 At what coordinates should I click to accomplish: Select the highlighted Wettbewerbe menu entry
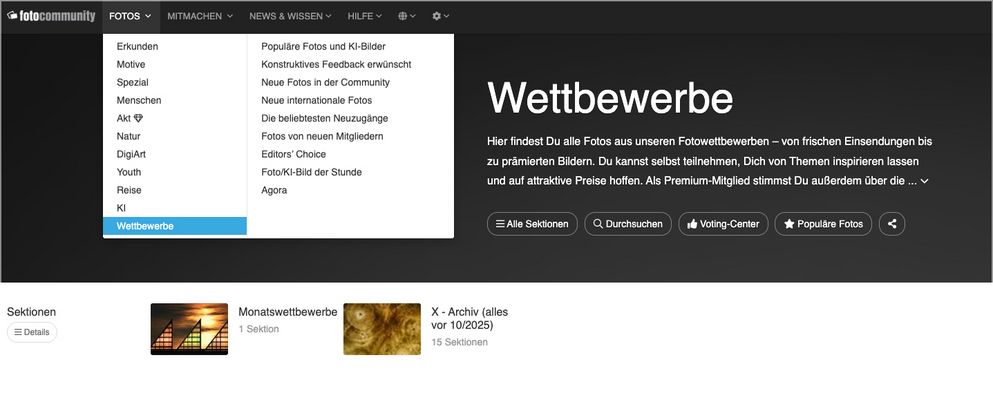point(175,226)
